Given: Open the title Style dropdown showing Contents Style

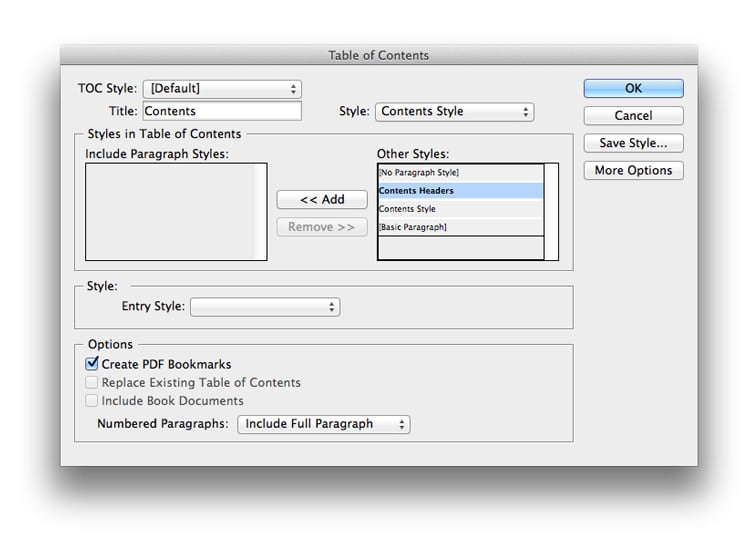Looking at the screenshot, I should point(454,112).
